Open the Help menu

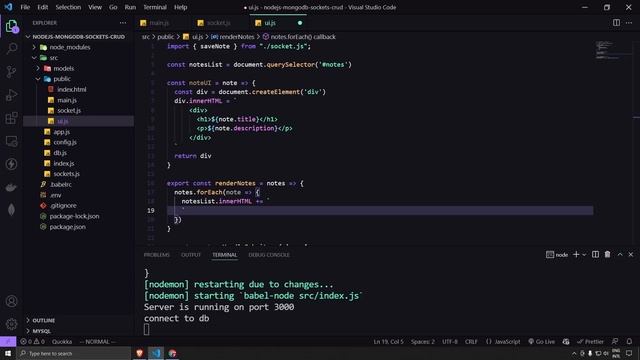(180, 7)
